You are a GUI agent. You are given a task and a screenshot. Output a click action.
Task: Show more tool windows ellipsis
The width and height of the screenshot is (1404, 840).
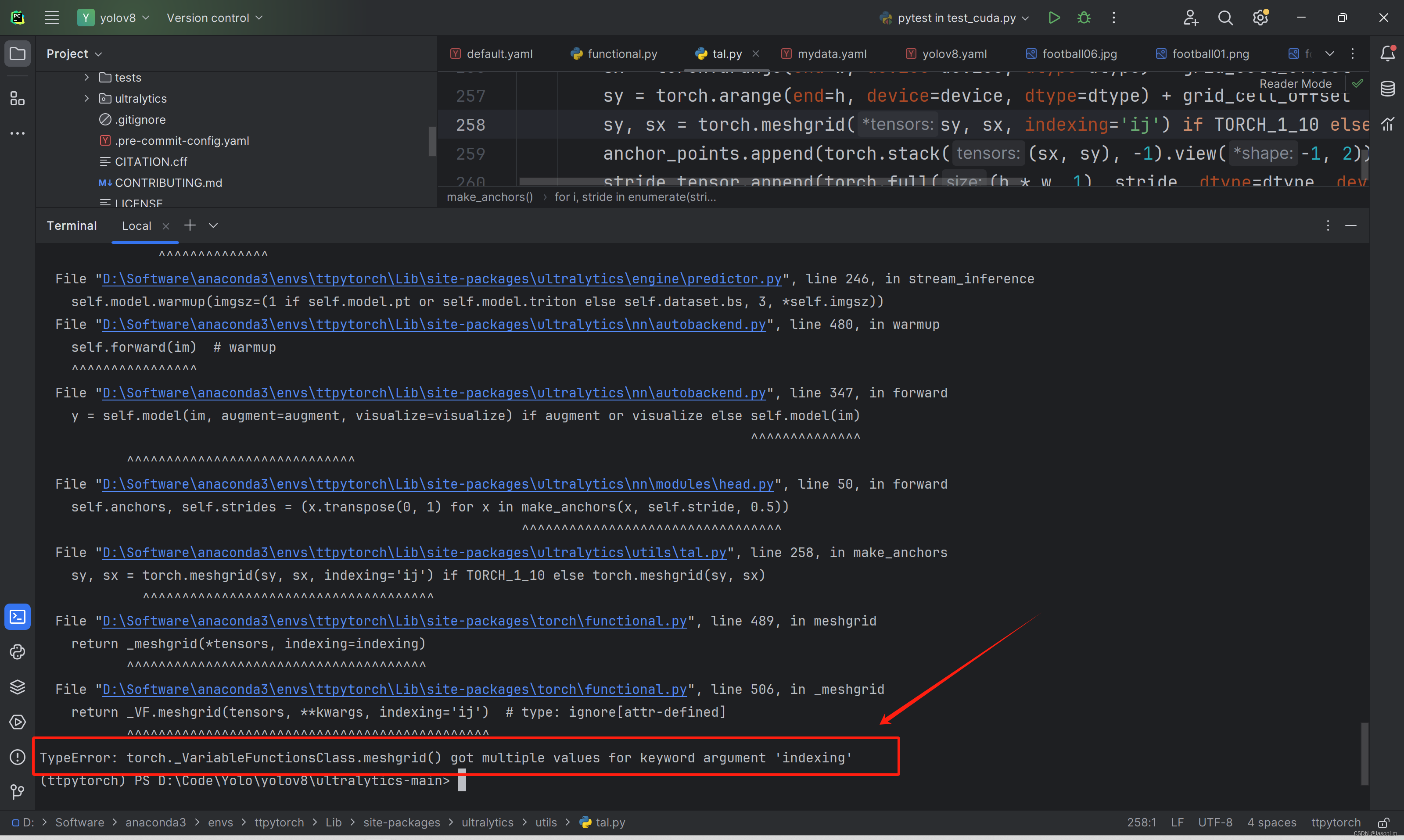pyautogui.click(x=18, y=134)
